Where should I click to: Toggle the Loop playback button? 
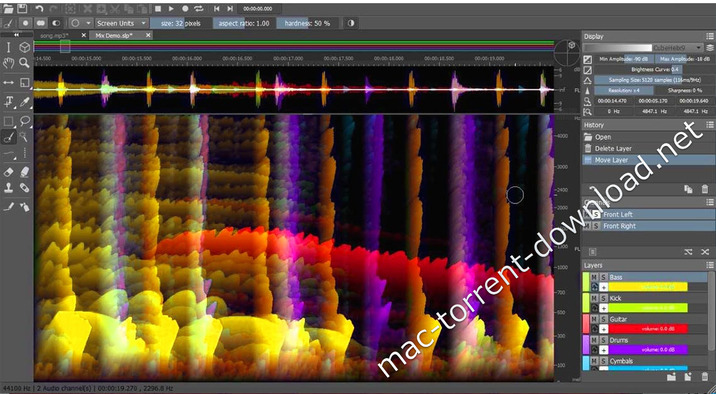coord(199,8)
